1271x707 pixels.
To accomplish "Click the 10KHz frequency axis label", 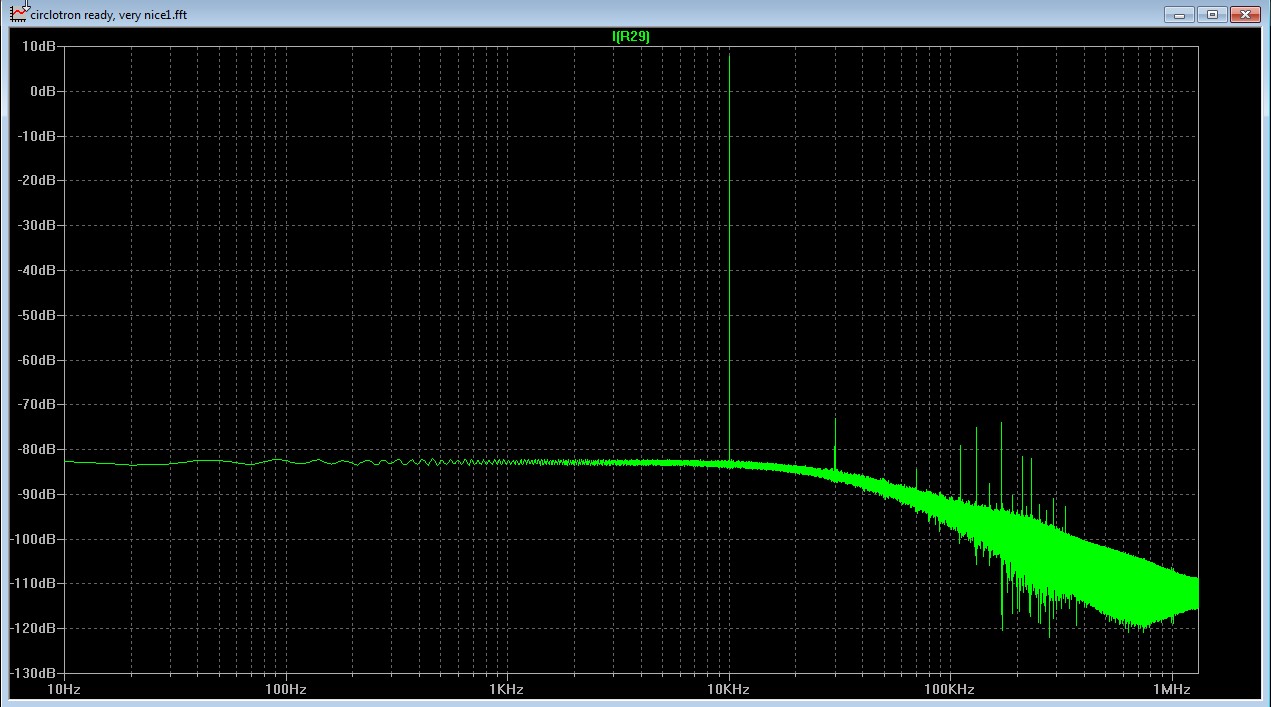I will pos(728,690).
